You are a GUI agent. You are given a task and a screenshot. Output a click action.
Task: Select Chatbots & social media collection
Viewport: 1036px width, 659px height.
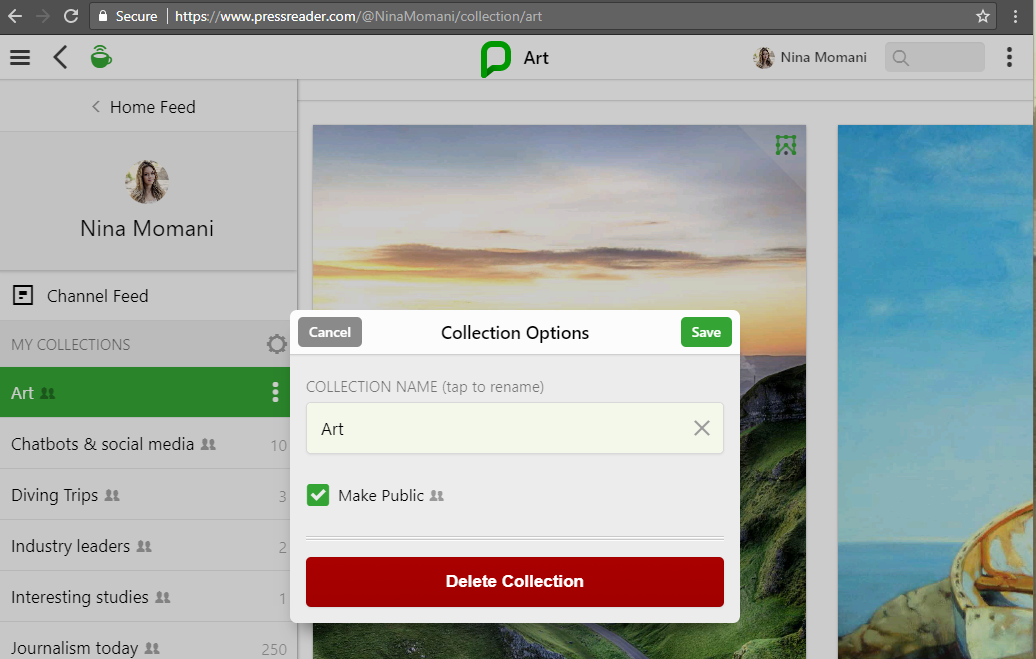coord(145,444)
